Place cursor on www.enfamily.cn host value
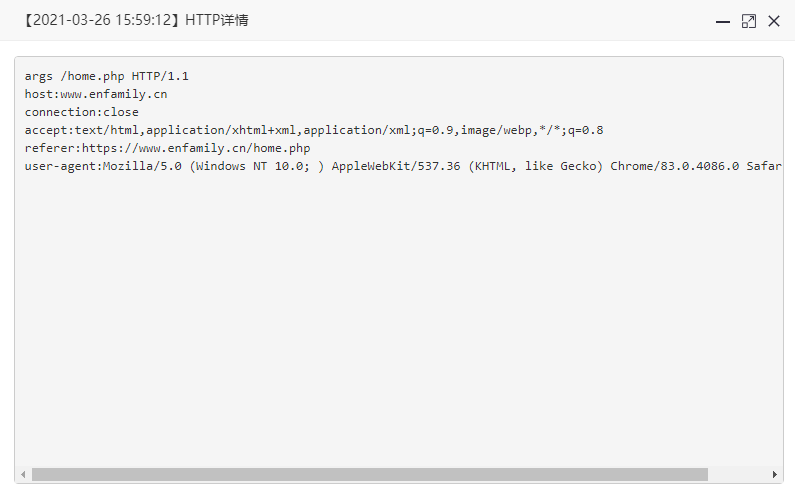 (x=114, y=94)
